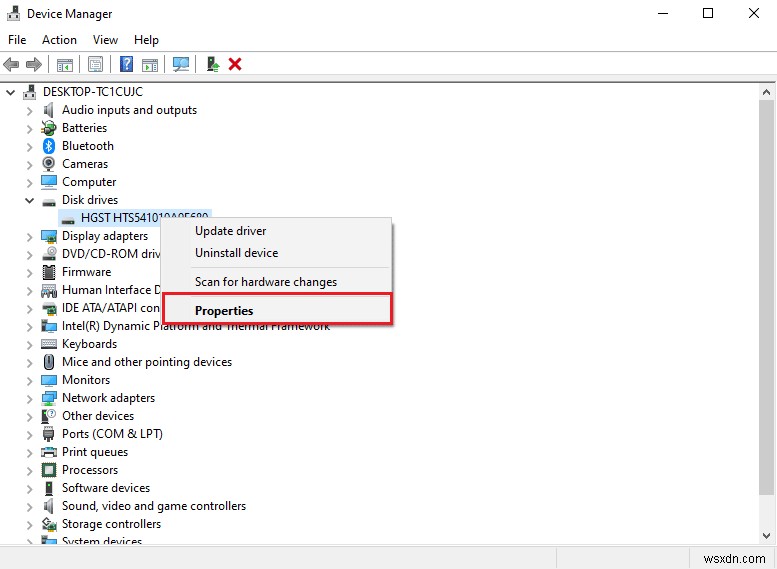The image size is (777, 569).
Task: Select the Network adapters label
Action: (x=109, y=398)
